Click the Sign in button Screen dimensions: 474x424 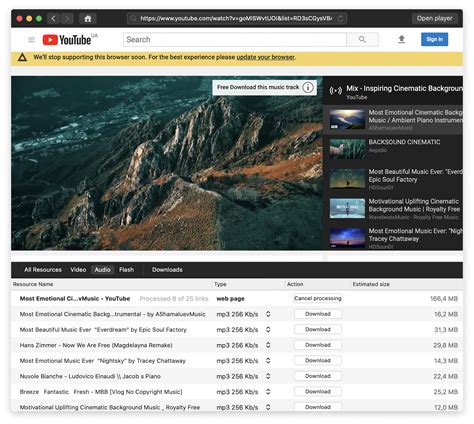434,39
